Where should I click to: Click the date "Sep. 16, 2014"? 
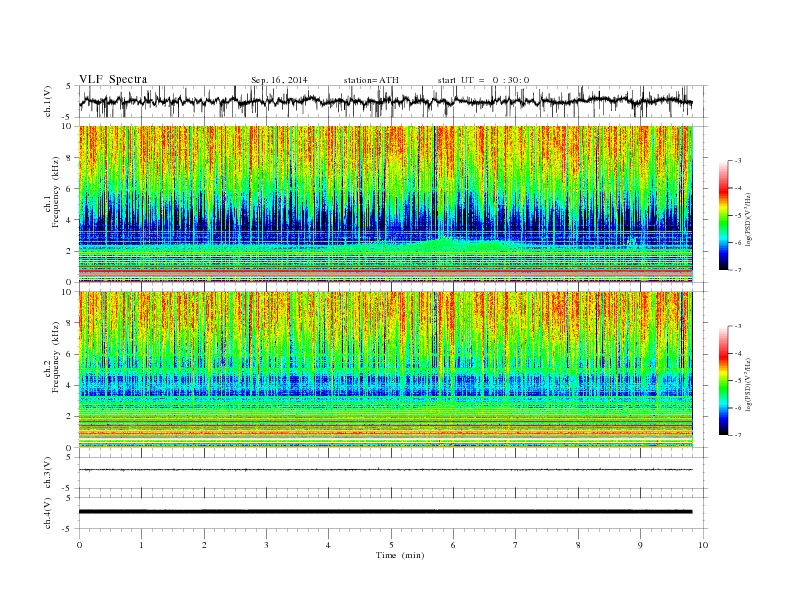(279, 80)
